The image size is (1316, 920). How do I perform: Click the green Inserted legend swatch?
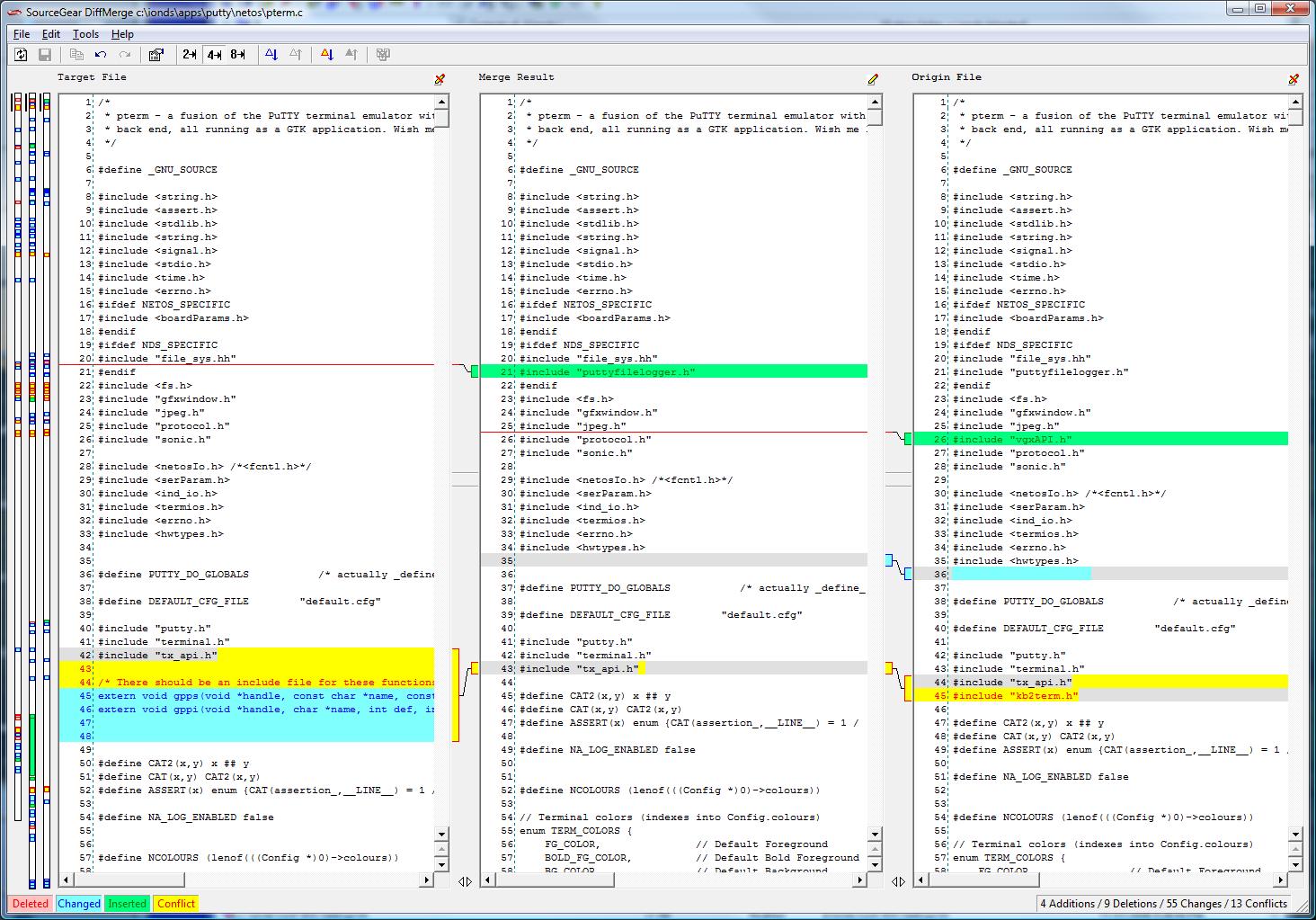click(127, 904)
